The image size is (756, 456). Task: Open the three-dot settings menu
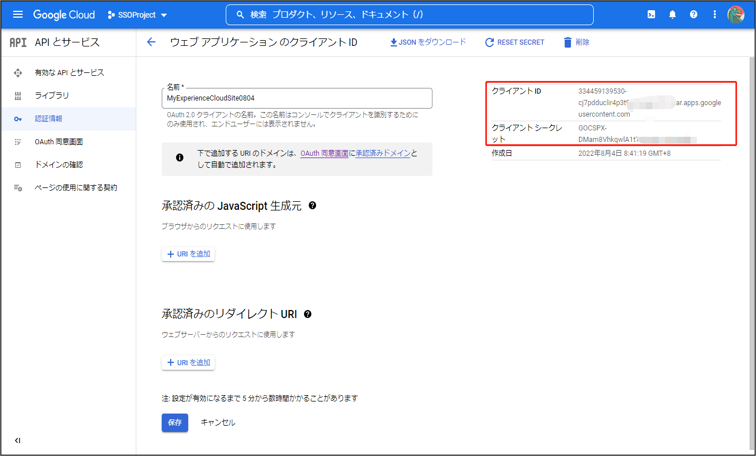click(714, 15)
